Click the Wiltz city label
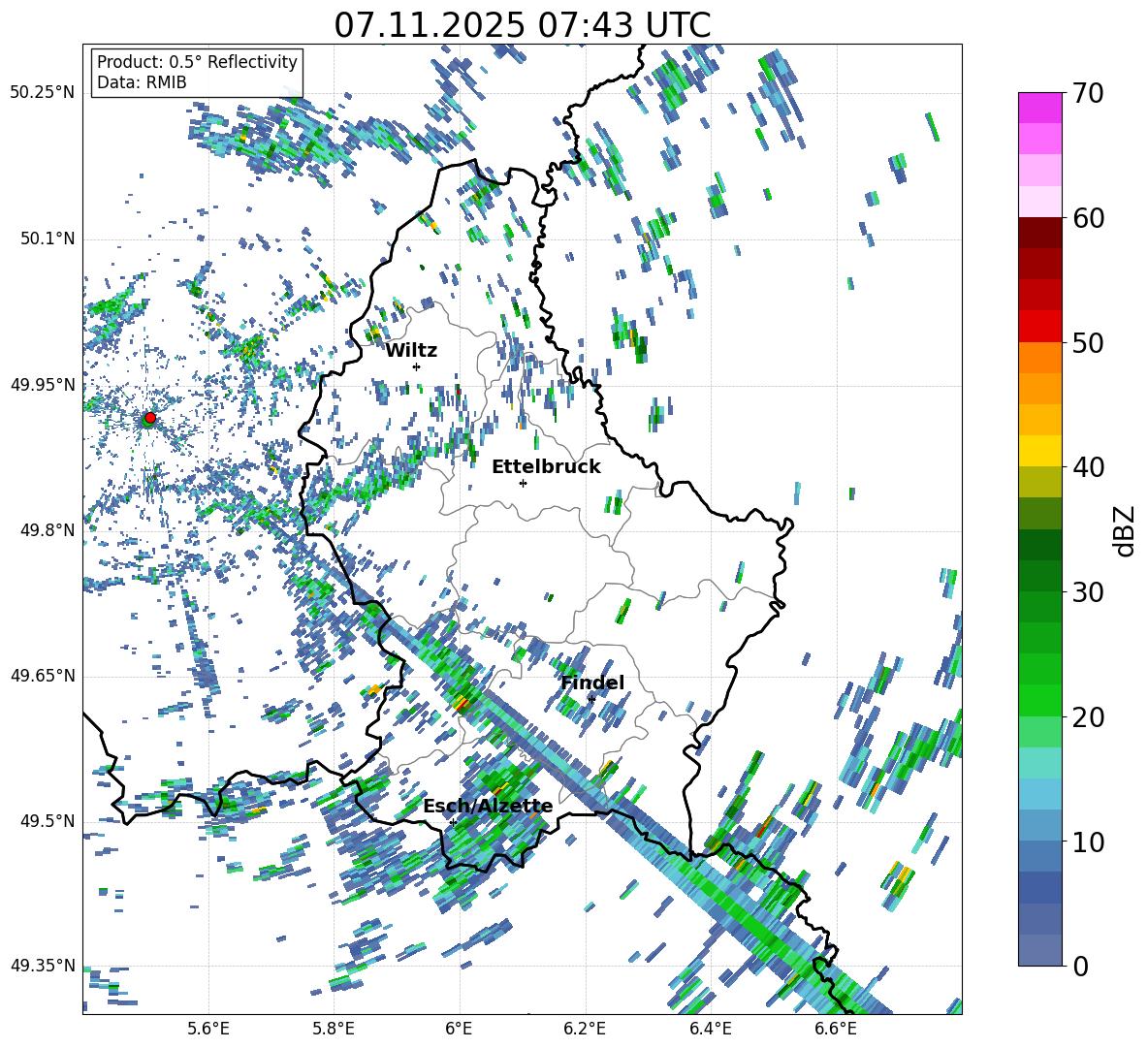Screen dimensions: 1148x1048 coord(411,351)
